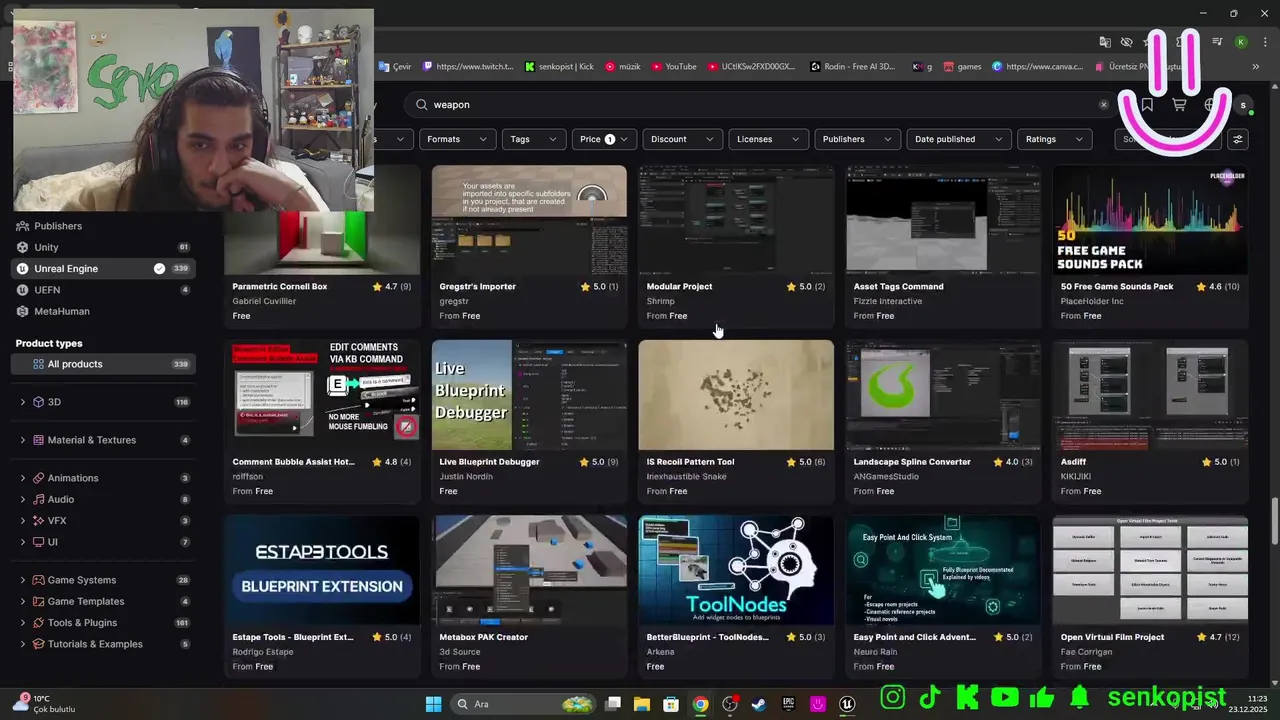Open the müzik bookmark
Image resolution: width=1280 pixels, height=720 pixels.
pyautogui.click(x=622, y=67)
